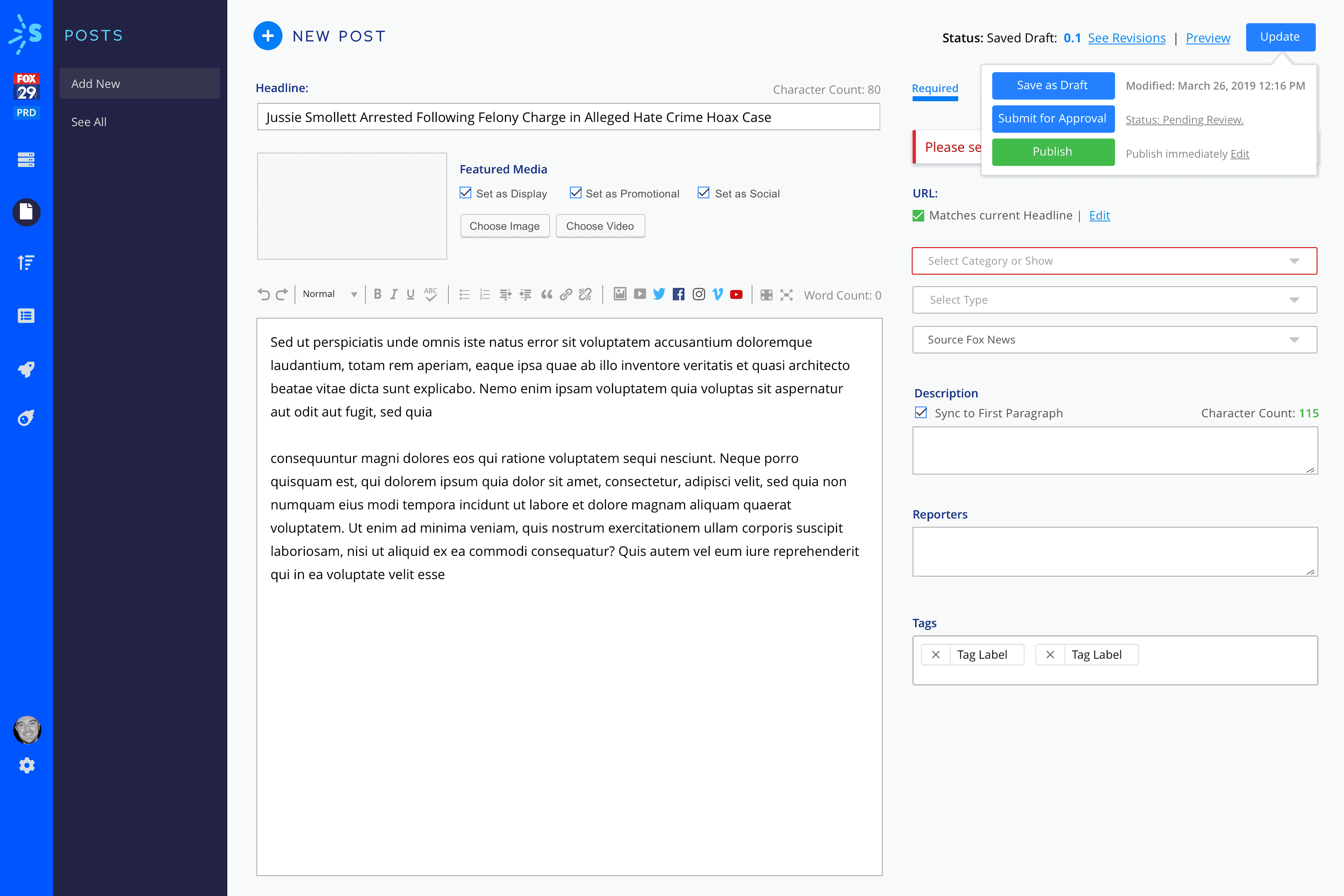Click into the Headline text field
The width and height of the screenshot is (1344, 896).
[x=568, y=117]
